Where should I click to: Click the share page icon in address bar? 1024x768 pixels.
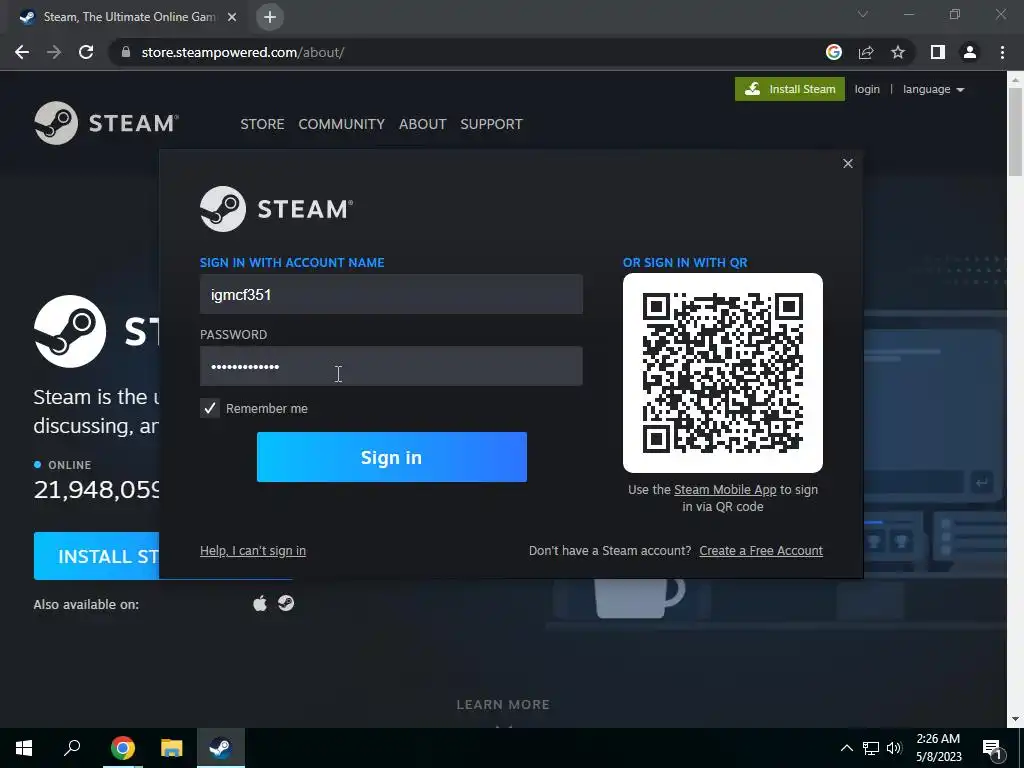[x=866, y=52]
